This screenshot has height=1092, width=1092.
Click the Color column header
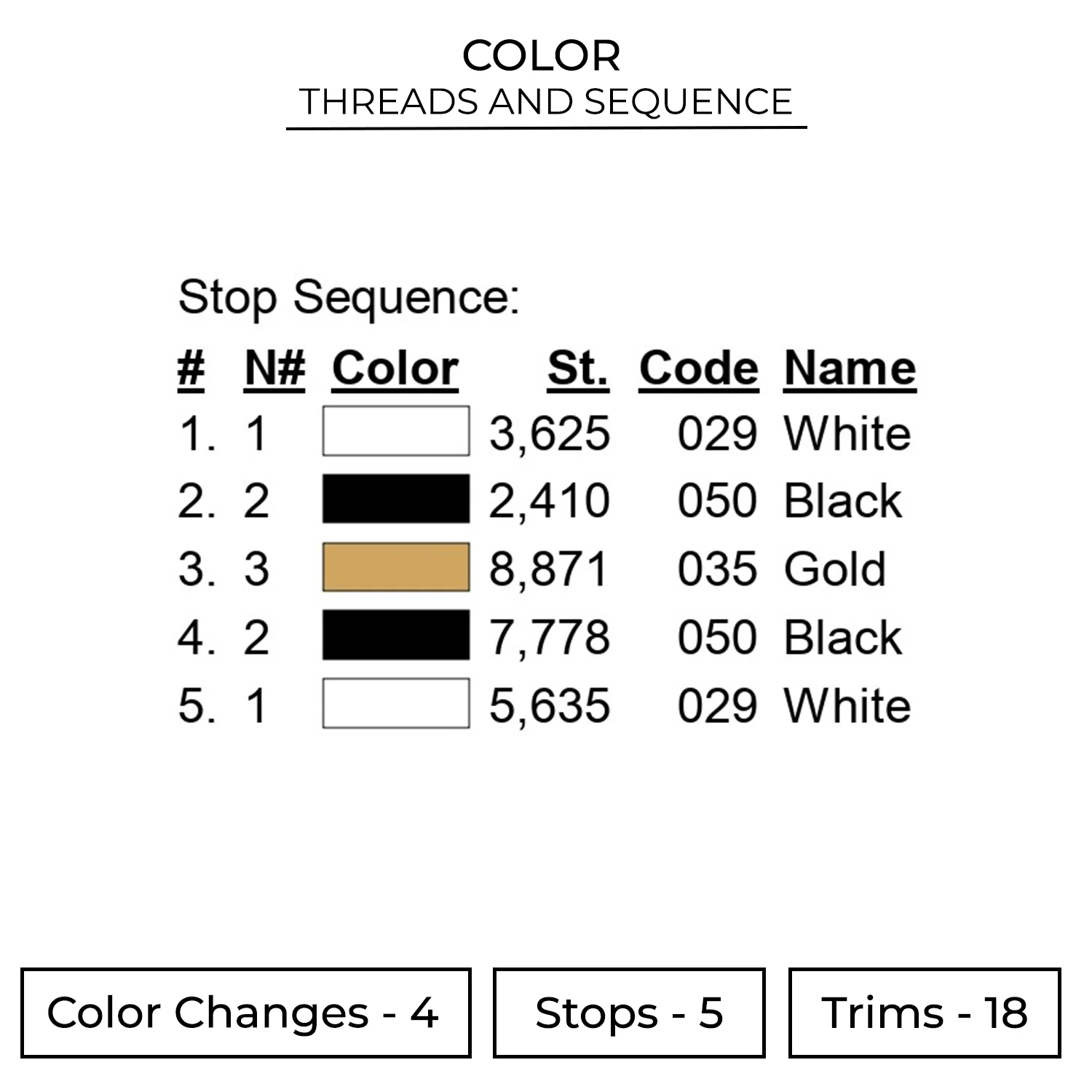click(395, 368)
